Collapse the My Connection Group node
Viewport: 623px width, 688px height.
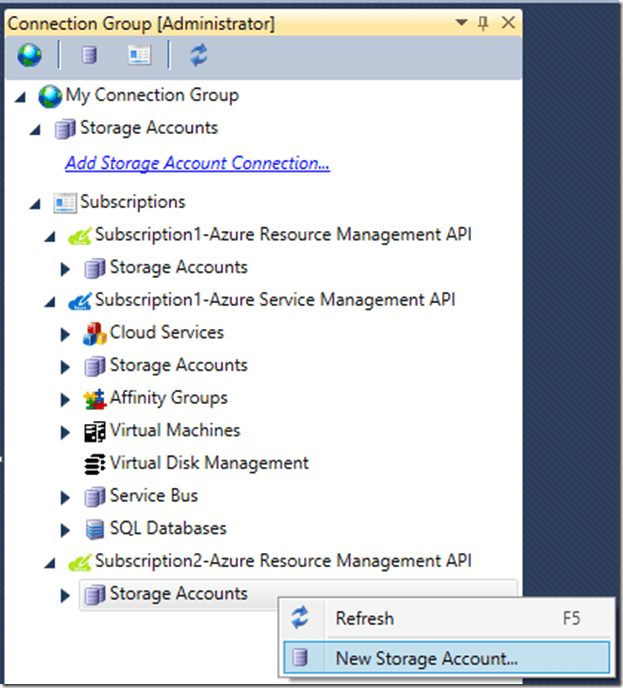[21, 97]
